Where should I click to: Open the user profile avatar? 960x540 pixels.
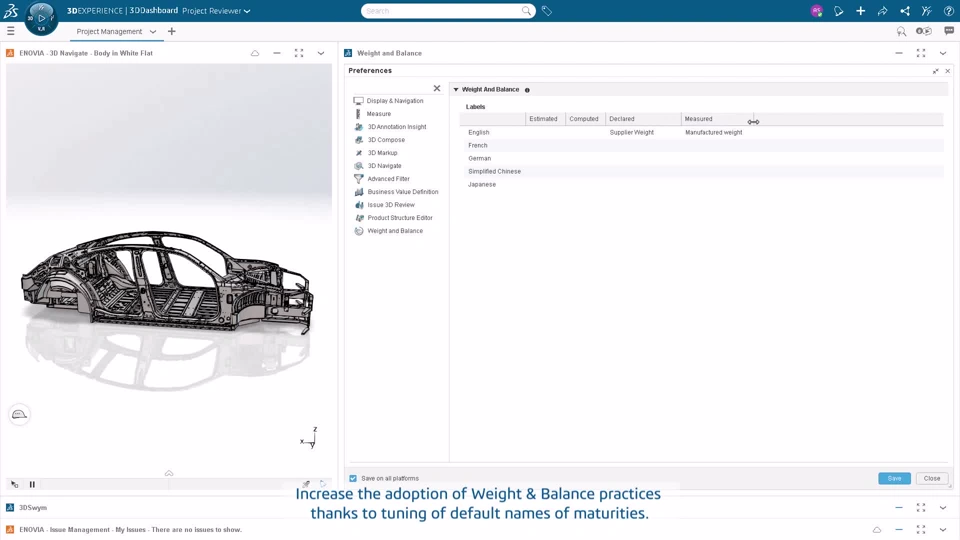tap(816, 10)
